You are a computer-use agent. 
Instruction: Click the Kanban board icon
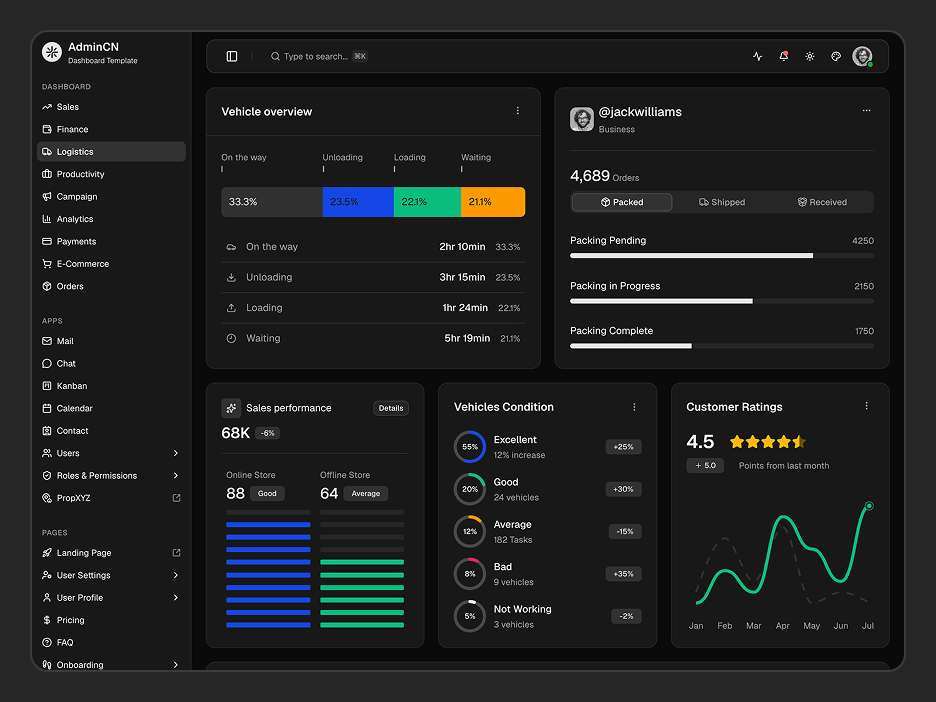(x=47, y=386)
